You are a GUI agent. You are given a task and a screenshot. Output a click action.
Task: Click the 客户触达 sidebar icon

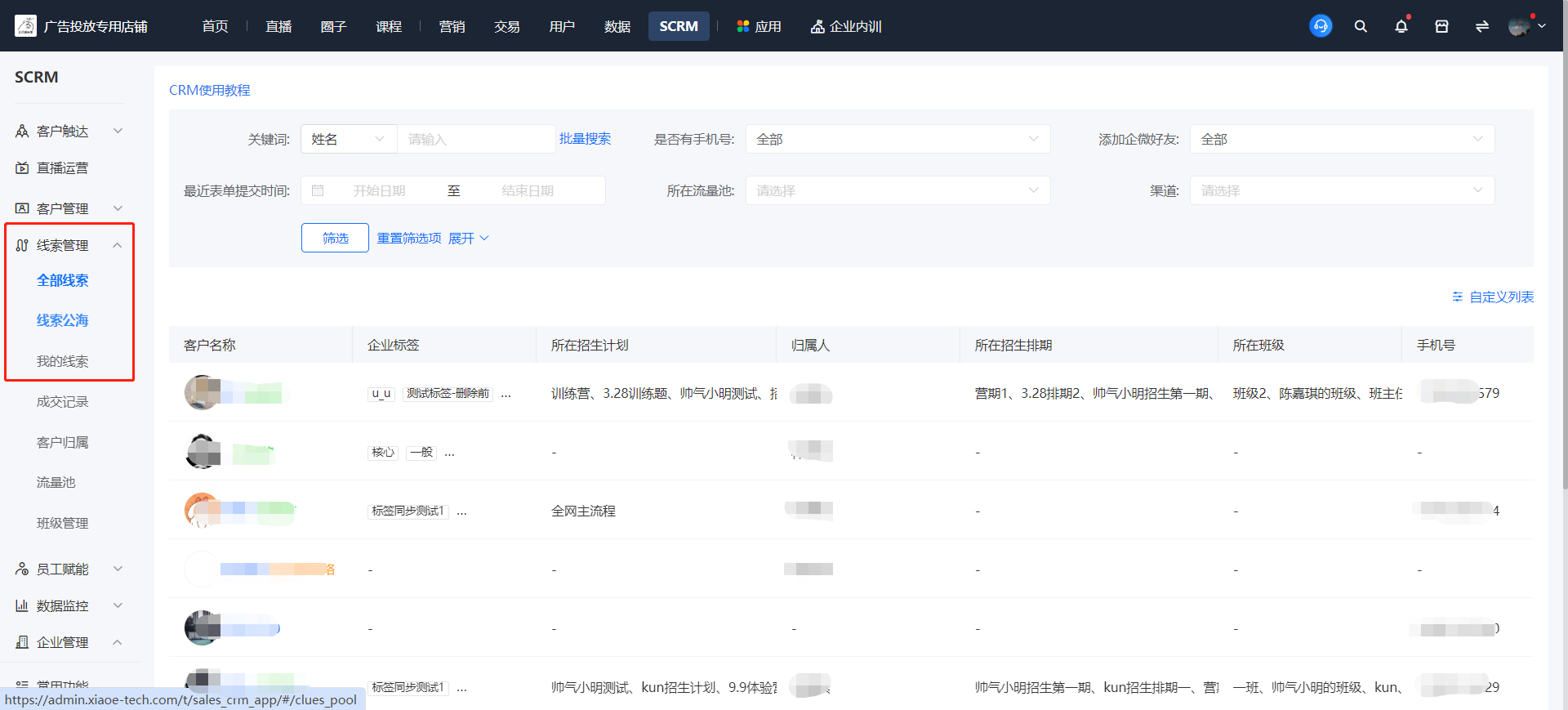[x=22, y=131]
